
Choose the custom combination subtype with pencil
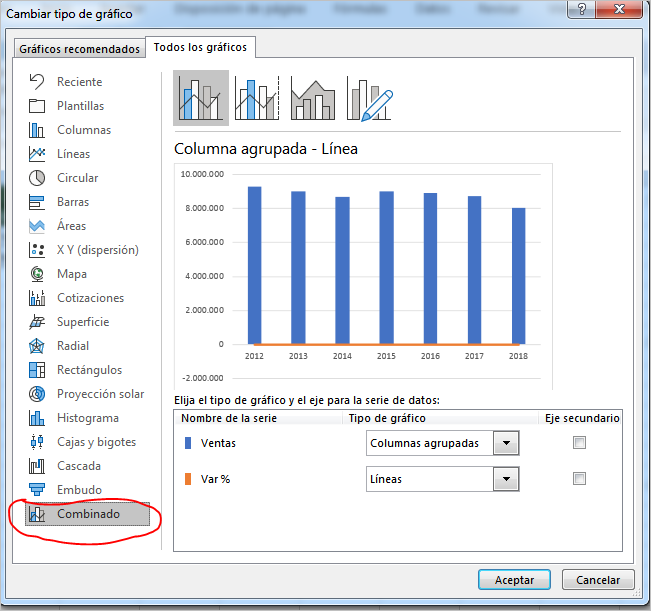[369, 98]
